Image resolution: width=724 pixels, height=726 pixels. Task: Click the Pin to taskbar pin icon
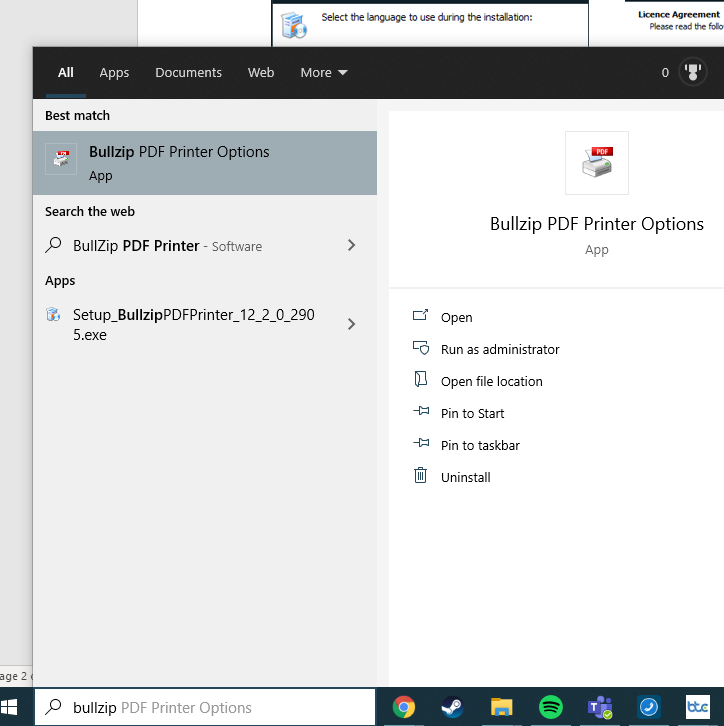(x=421, y=443)
